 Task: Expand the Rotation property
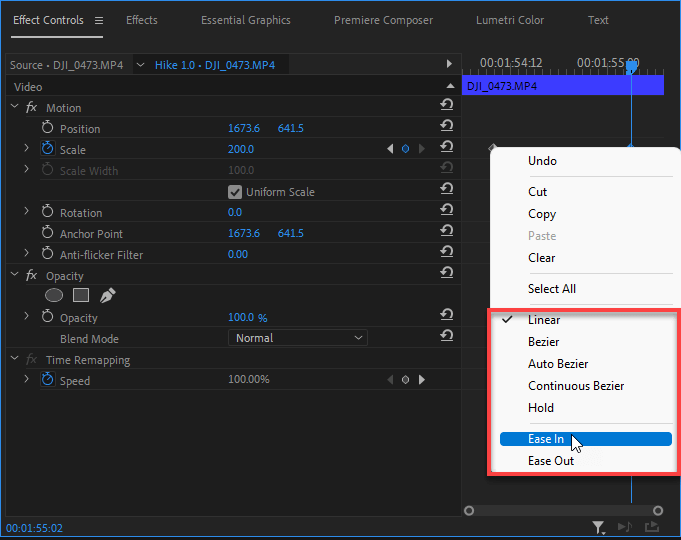[x=26, y=211]
